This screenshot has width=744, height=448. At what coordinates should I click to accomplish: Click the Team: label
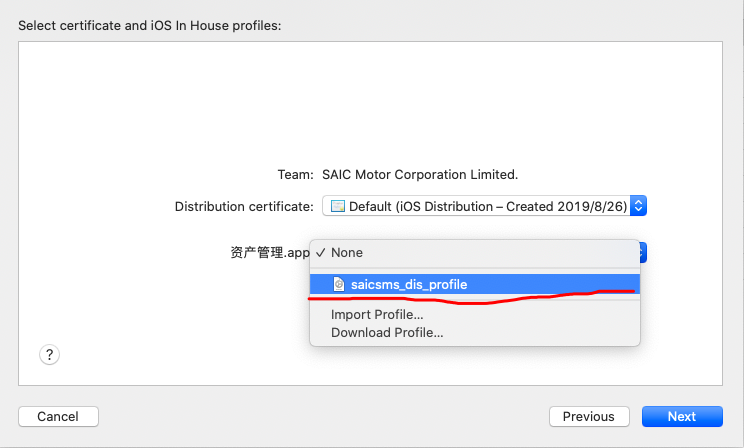tap(296, 175)
